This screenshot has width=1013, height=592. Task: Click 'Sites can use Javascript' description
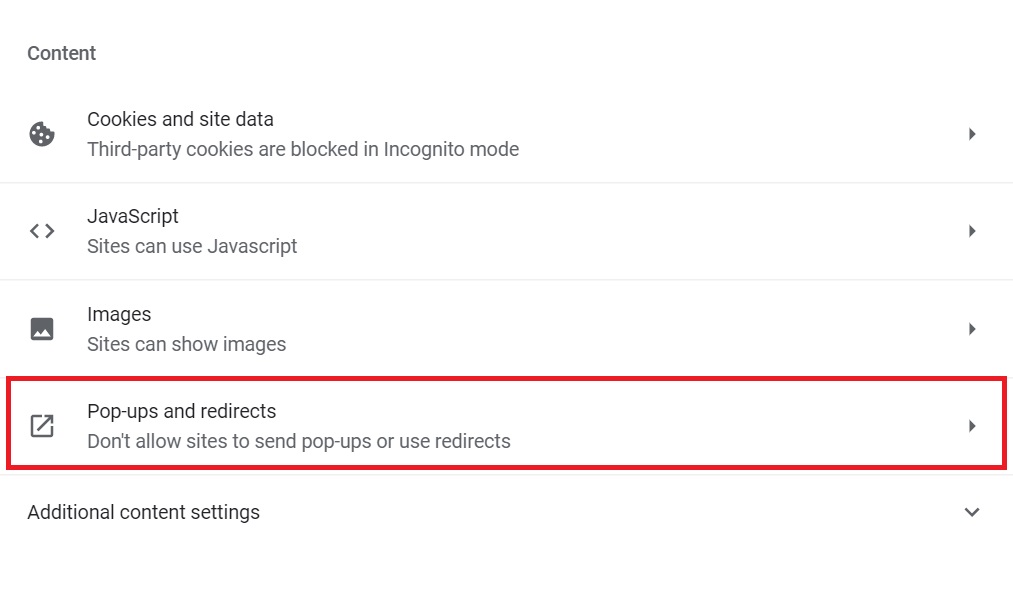click(192, 246)
